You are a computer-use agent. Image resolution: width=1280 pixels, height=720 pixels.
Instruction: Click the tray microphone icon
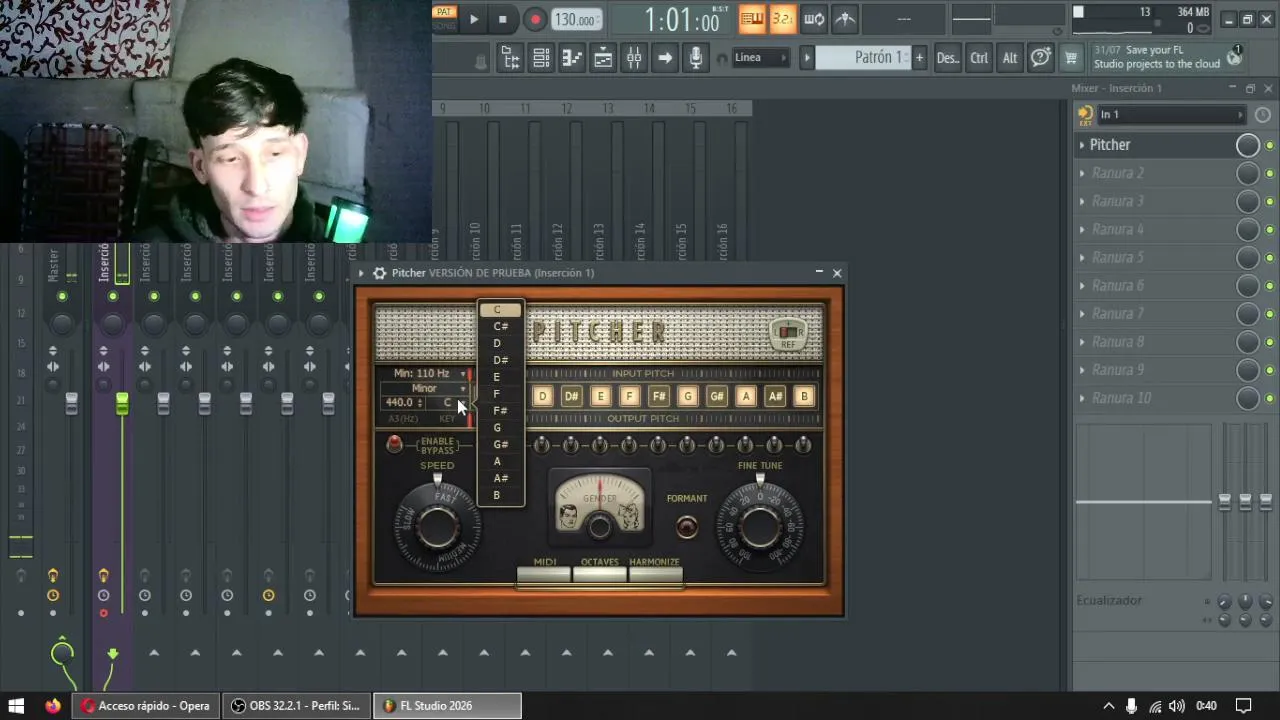tap(1131, 706)
